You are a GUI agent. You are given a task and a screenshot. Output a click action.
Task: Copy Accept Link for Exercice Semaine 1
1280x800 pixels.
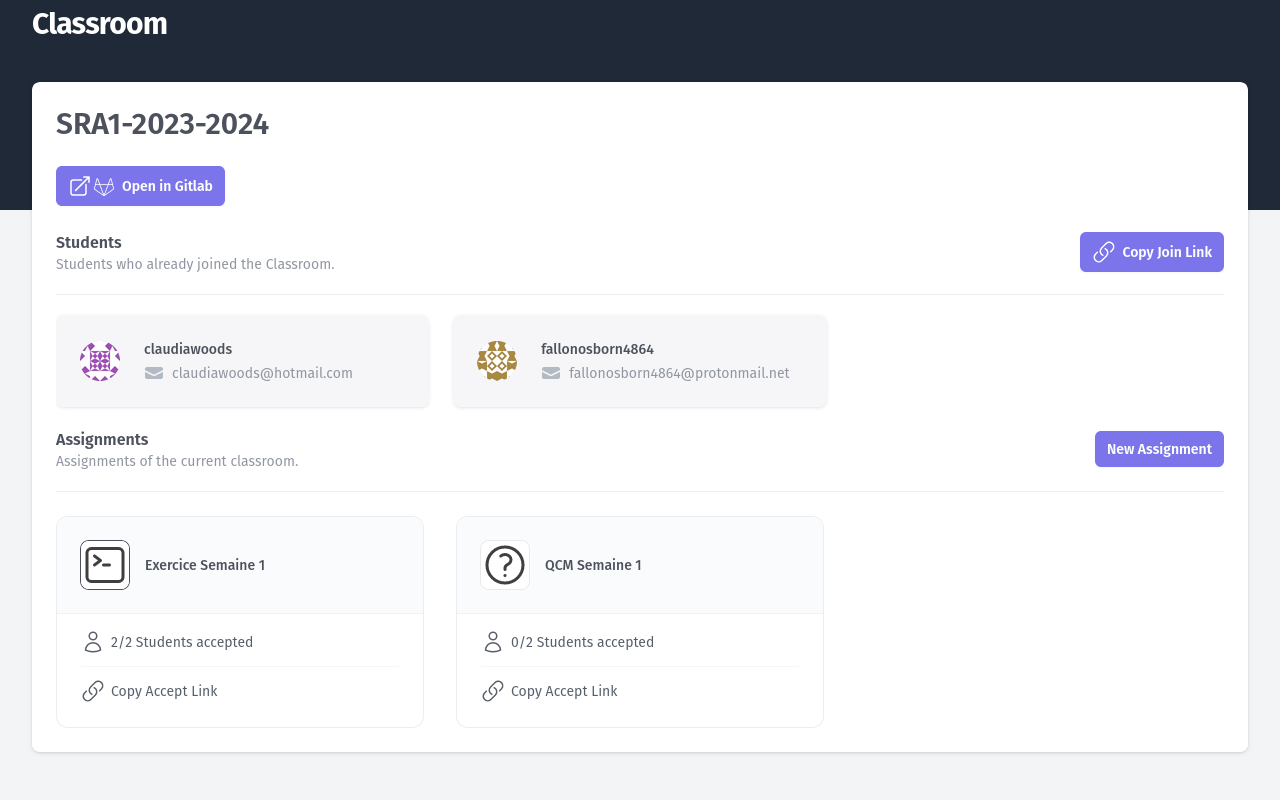[163, 691]
